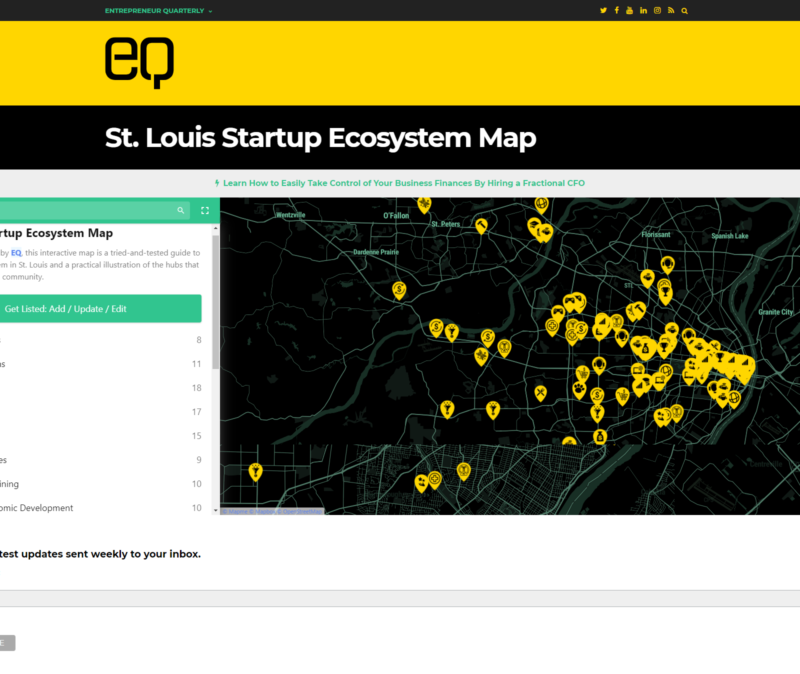Select the paw print map marker
Image resolution: width=800 pixels, height=674 pixels.
[579, 390]
